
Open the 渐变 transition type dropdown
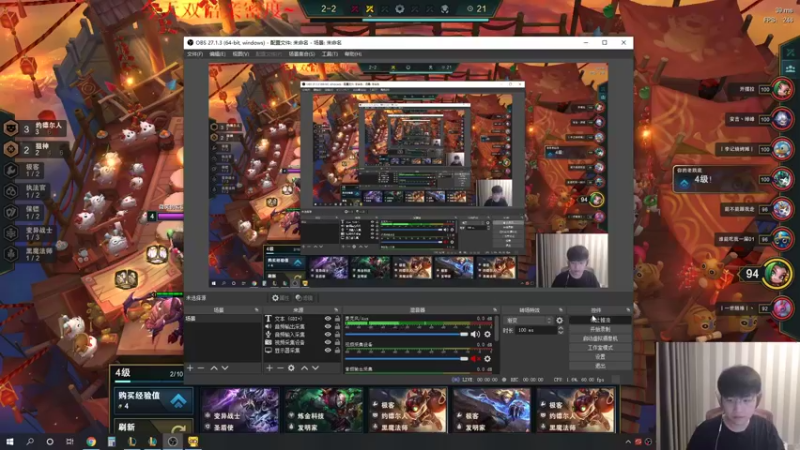tap(529, 320)
